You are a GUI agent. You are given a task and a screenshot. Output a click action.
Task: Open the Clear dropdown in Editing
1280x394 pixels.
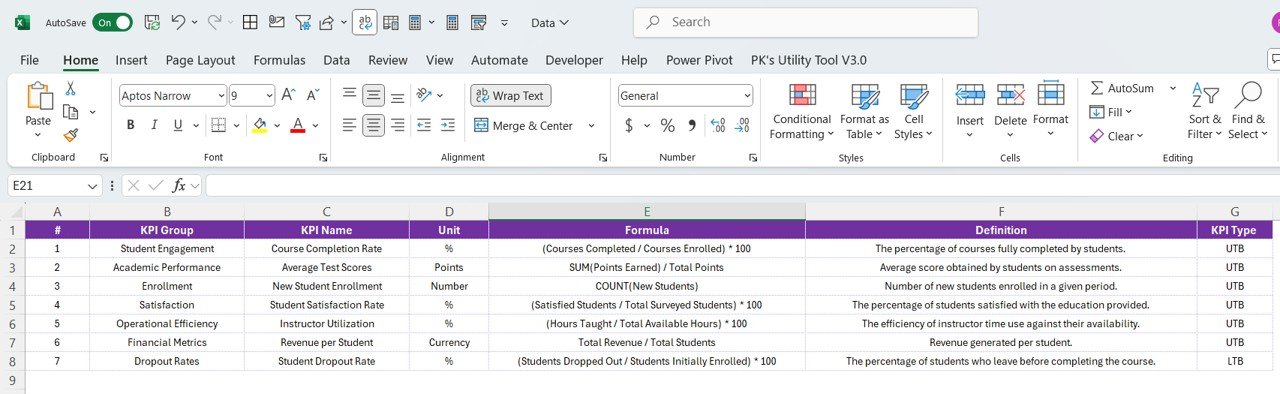click(x=1116, y=136)
